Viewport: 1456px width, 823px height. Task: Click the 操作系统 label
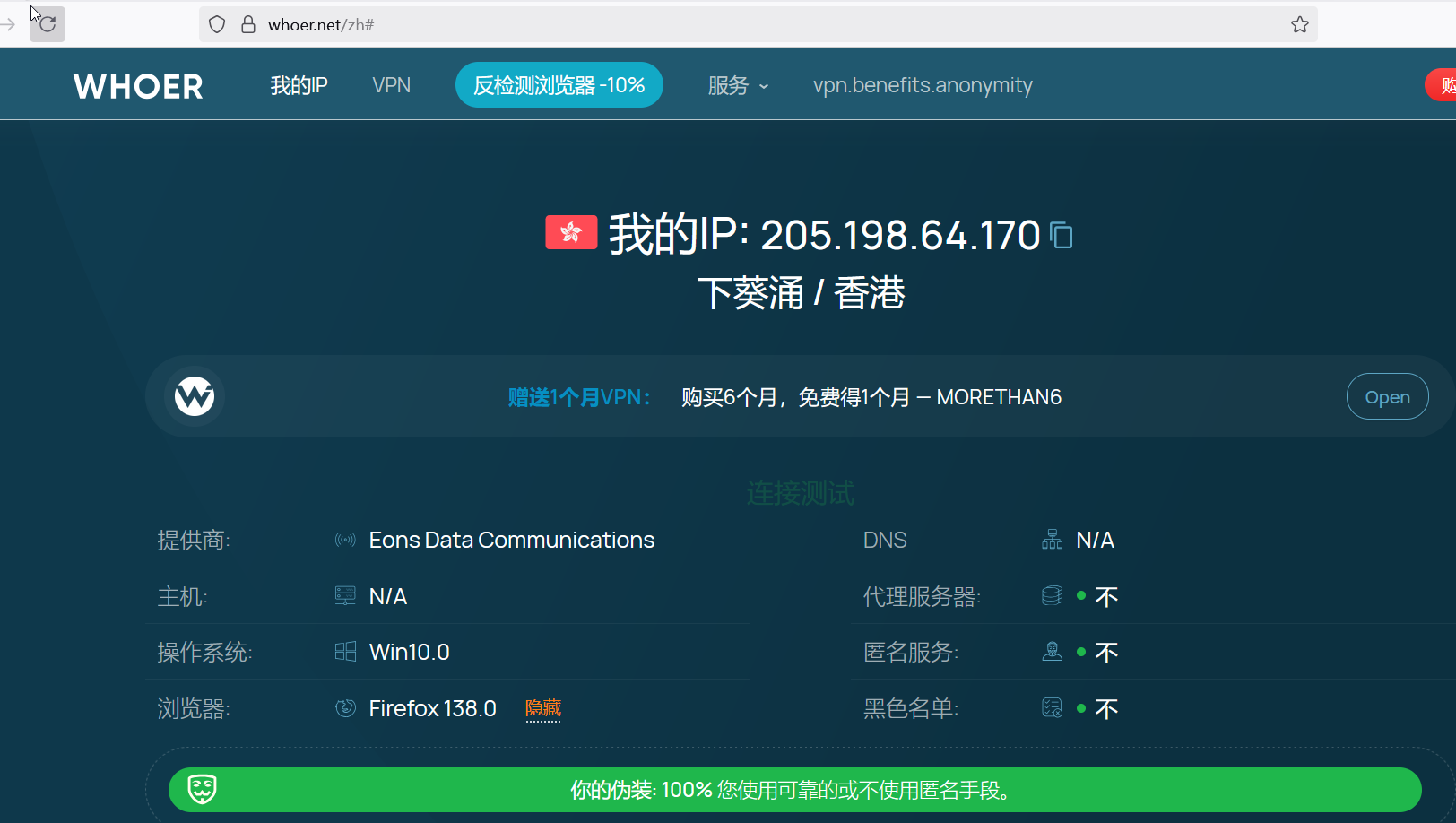click(x=204, y=652)
